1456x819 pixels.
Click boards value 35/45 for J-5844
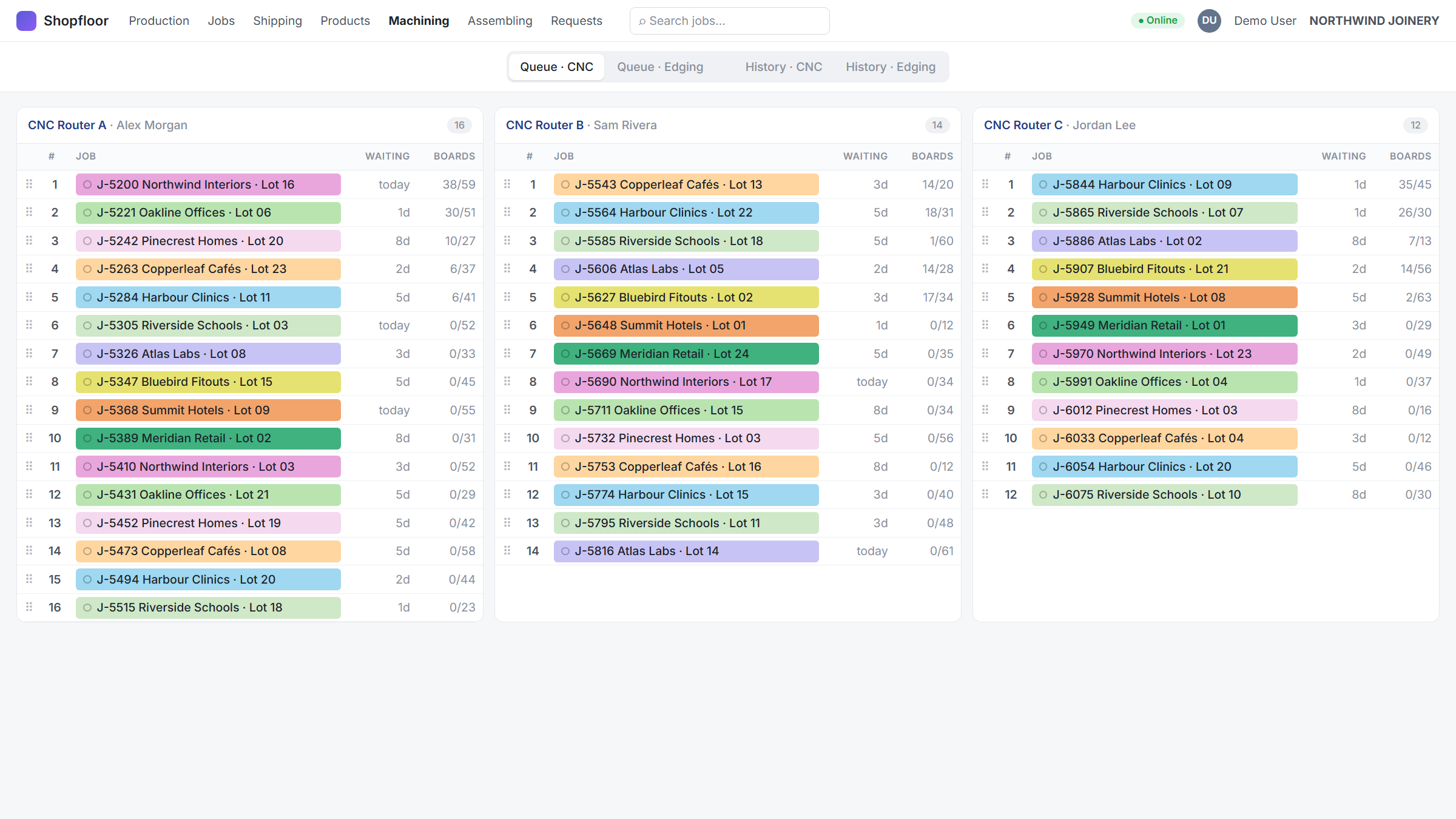(x=1415, y=184)
